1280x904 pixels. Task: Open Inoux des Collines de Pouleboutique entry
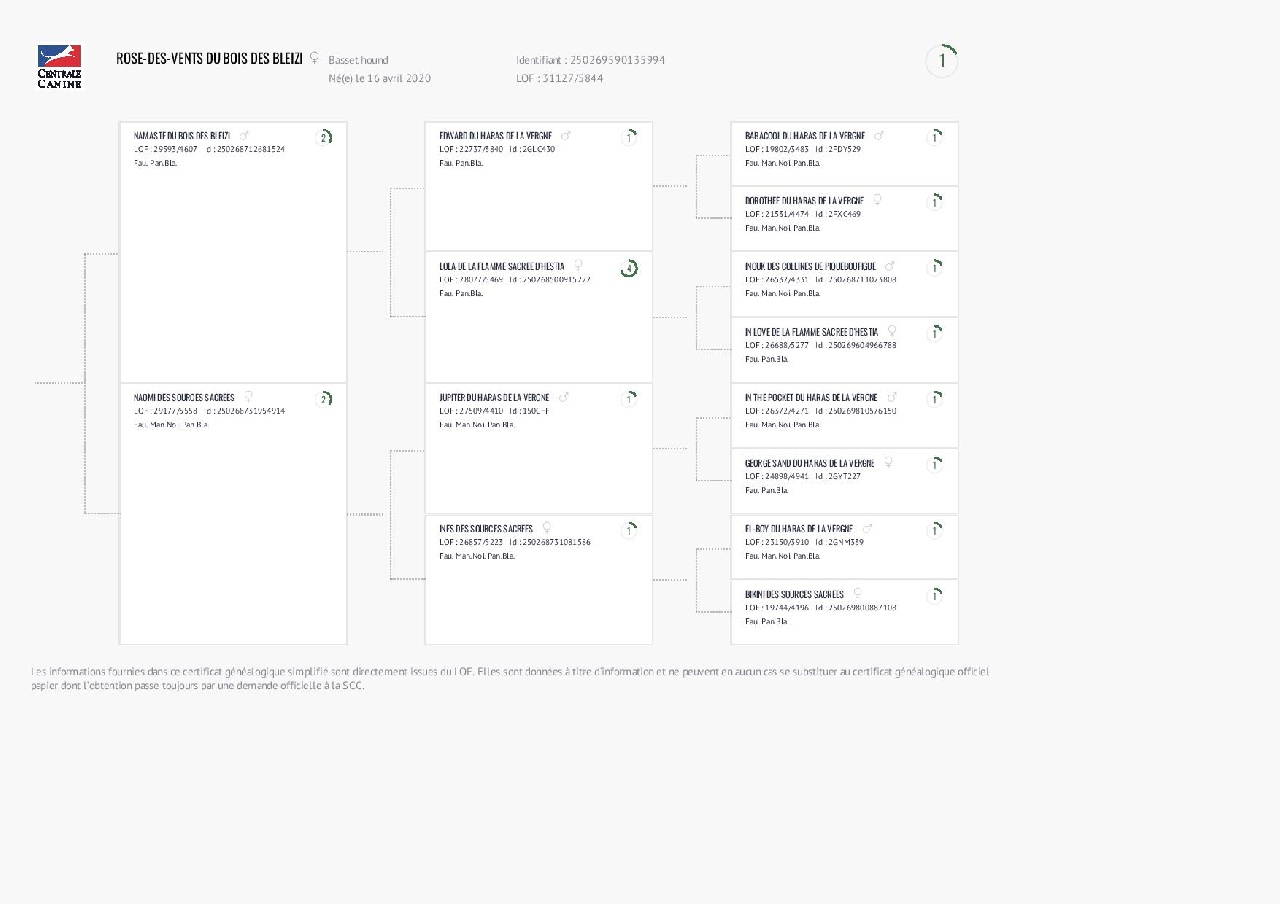[810, 266]
